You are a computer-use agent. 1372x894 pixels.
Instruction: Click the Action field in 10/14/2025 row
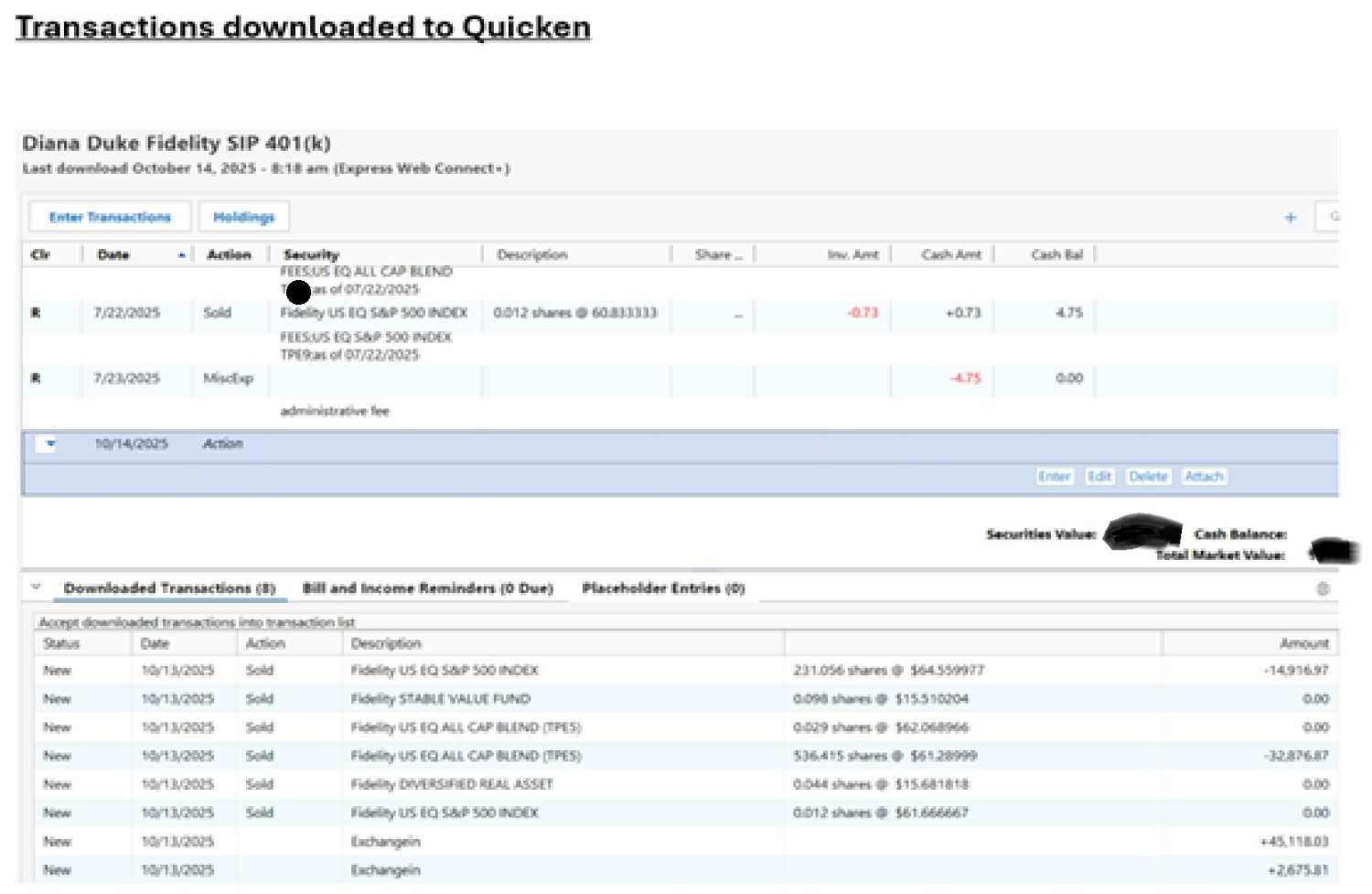click(x=223, y=444)
